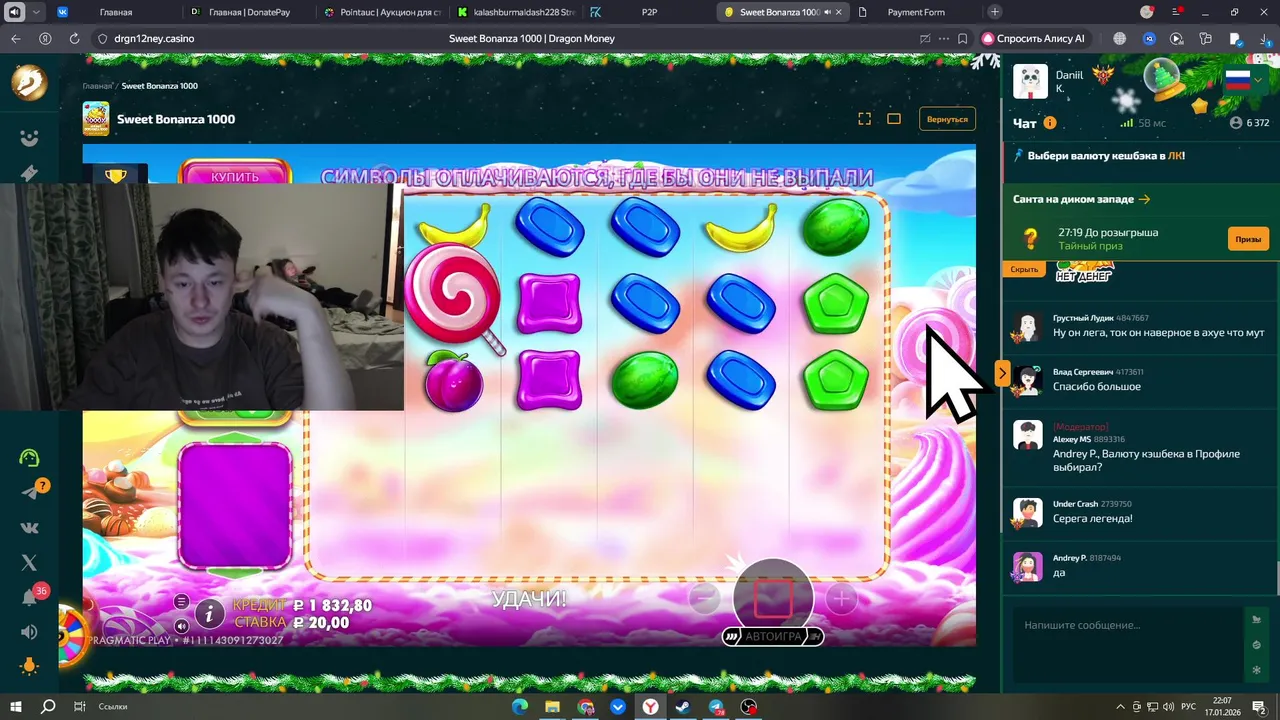Click the Sweet Bonanza 1000 game thumbnail
Screen dimensions: 1280x720
(x=96, y=119)
